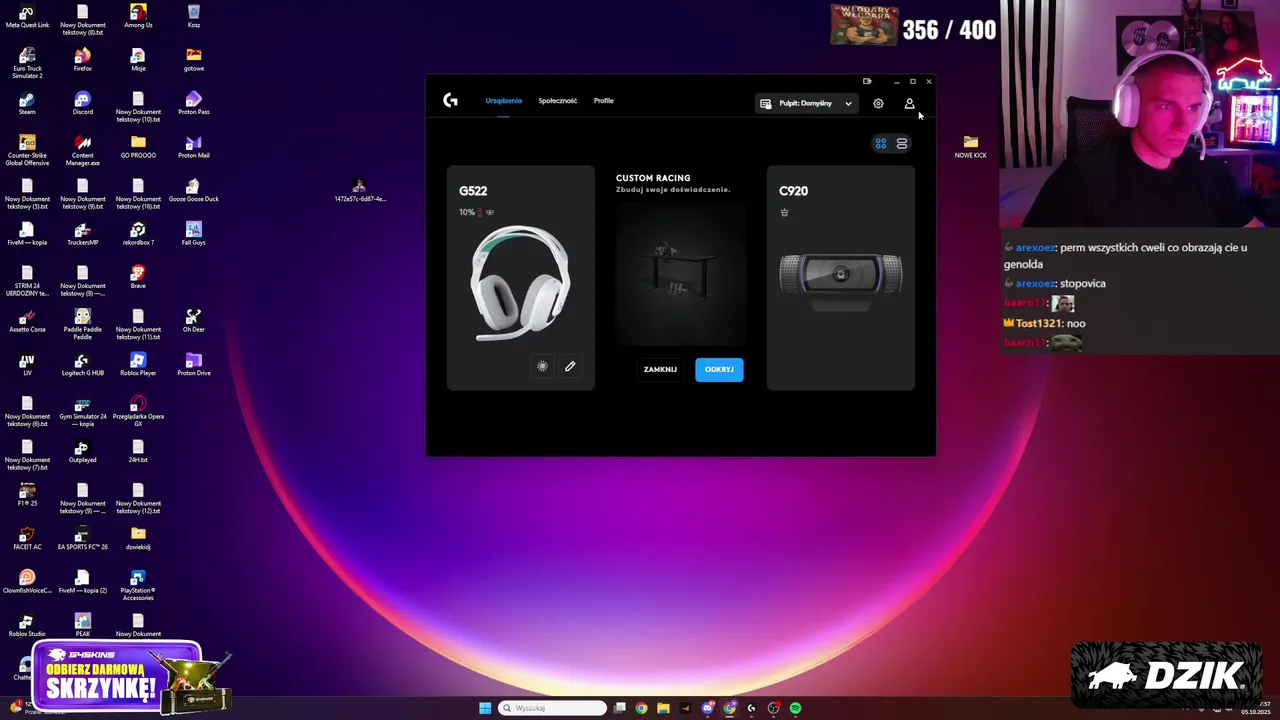
Task: Open rekordbox 7 shortcut
Action: click(x=138, y=233)
